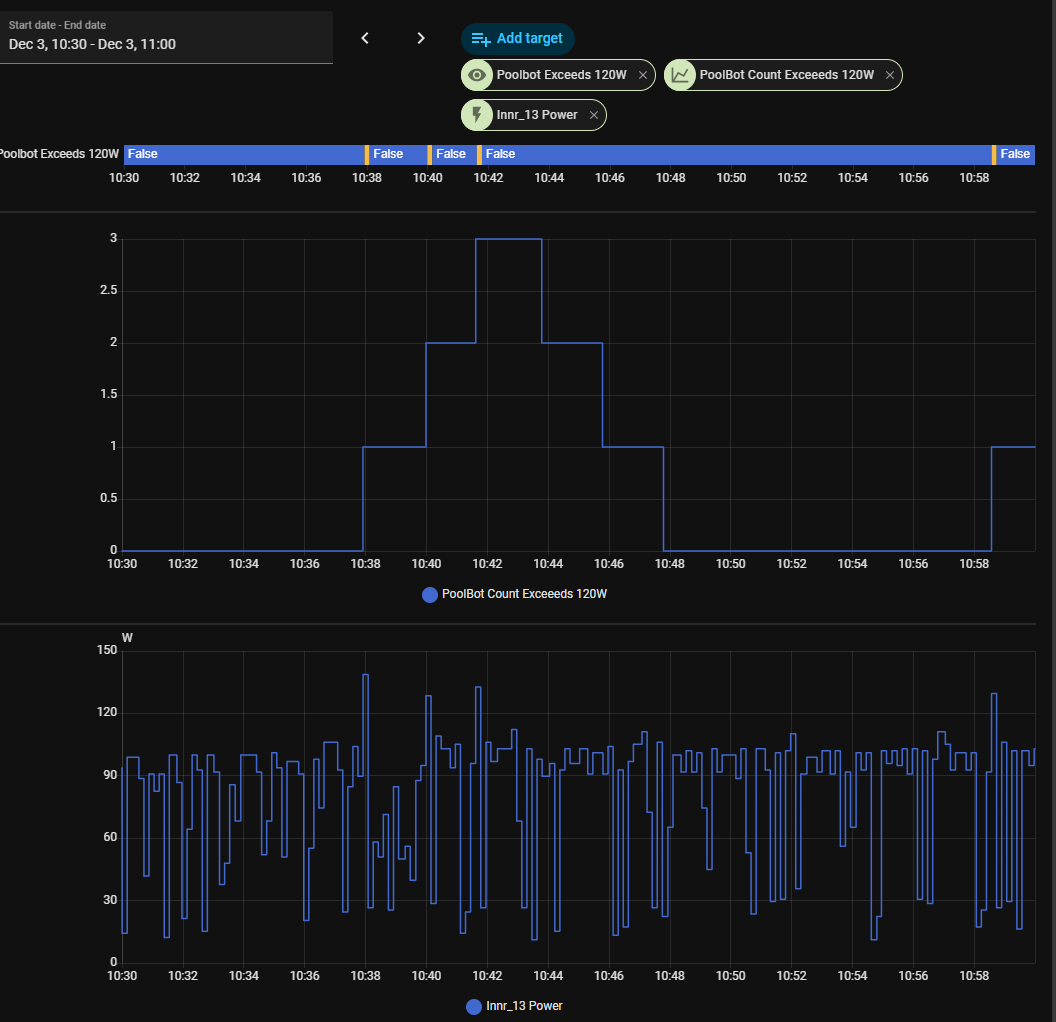The image size is (1056, 1022).
Task: Click first False segment in state timeline
Action: pos(244,154)
